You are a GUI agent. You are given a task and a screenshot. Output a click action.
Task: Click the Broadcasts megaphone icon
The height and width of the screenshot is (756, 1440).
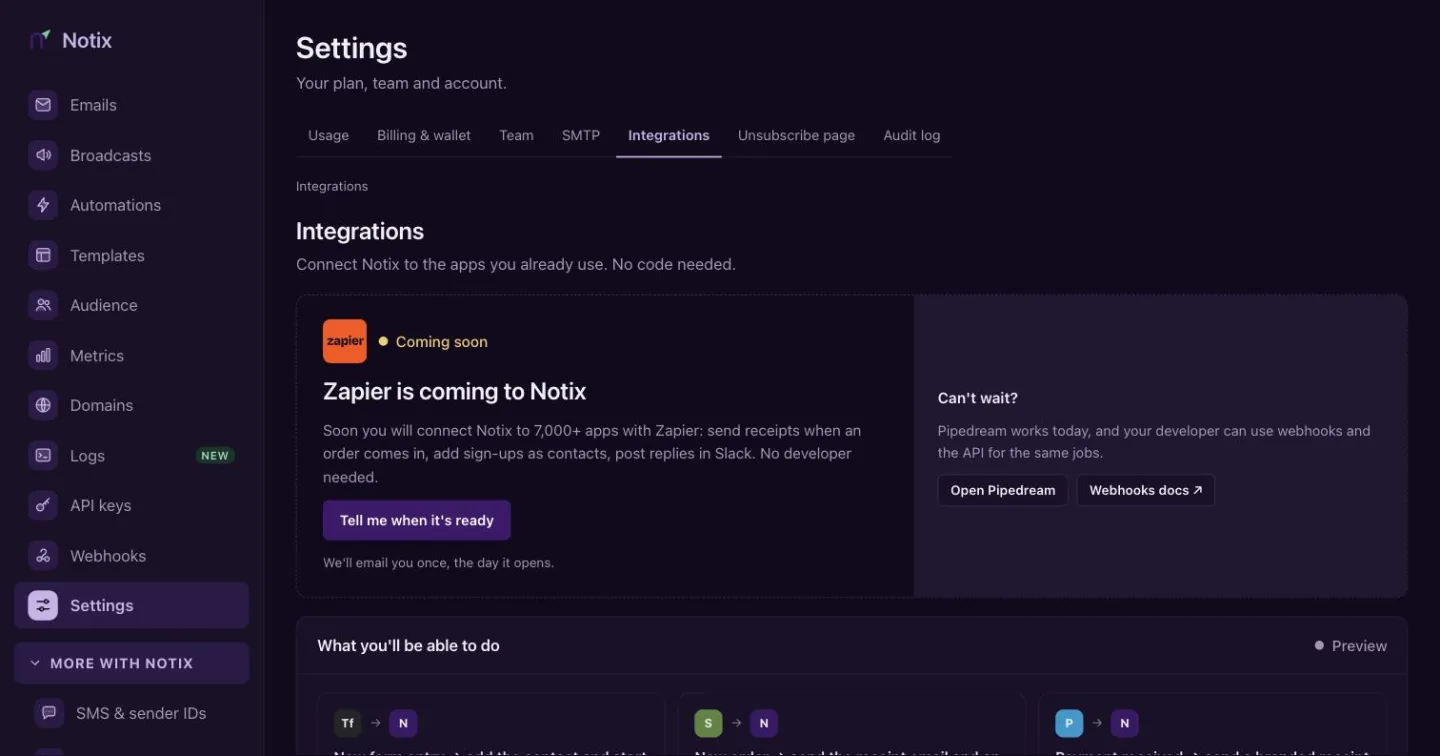click(43, 155)
